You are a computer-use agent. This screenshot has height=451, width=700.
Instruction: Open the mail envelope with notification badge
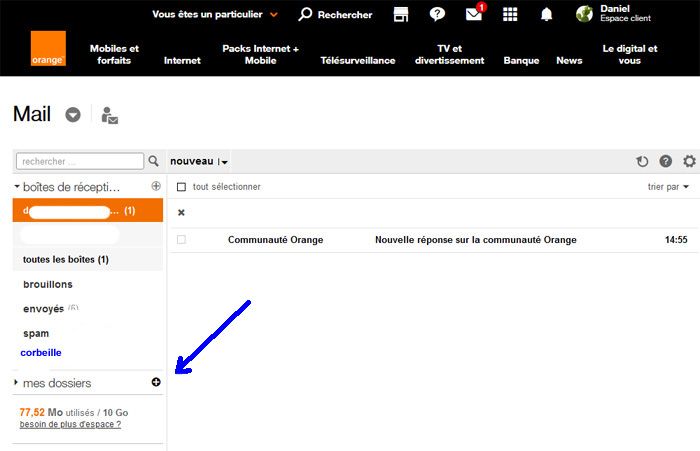click(x=474, y=14)
